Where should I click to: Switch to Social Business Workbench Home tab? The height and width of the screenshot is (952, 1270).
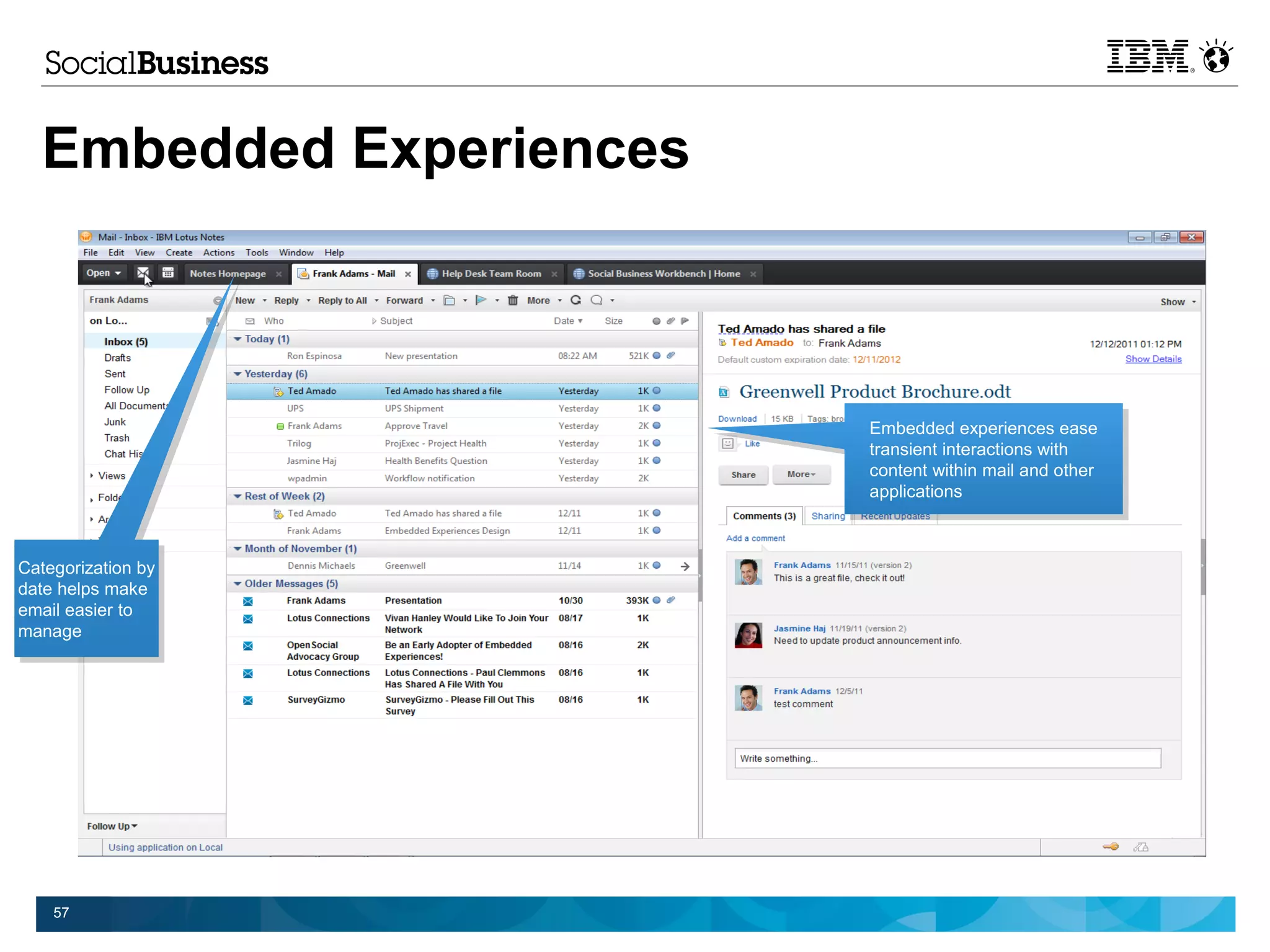664,274
